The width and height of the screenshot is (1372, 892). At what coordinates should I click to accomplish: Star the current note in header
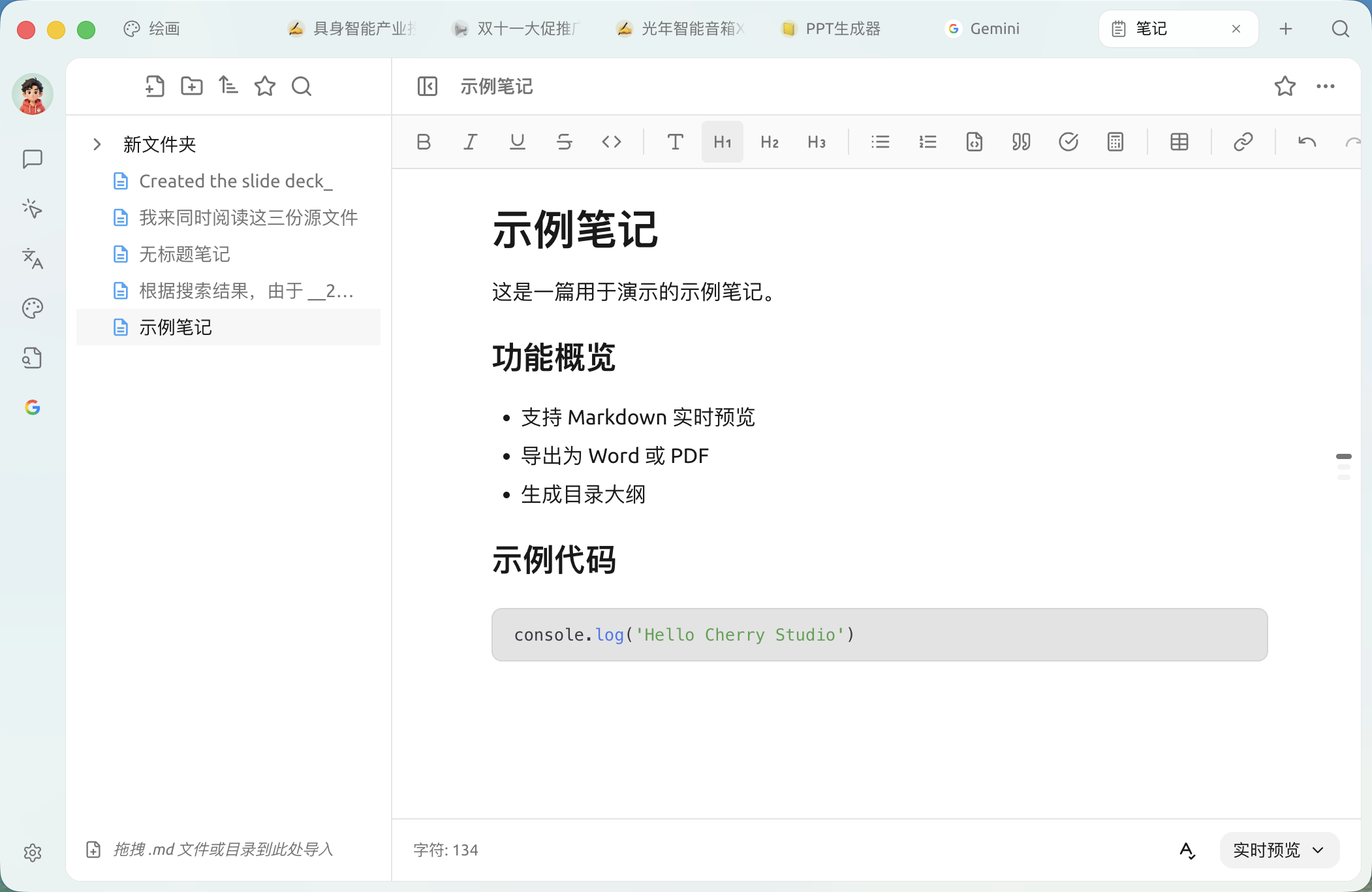tap(1285, 86)
